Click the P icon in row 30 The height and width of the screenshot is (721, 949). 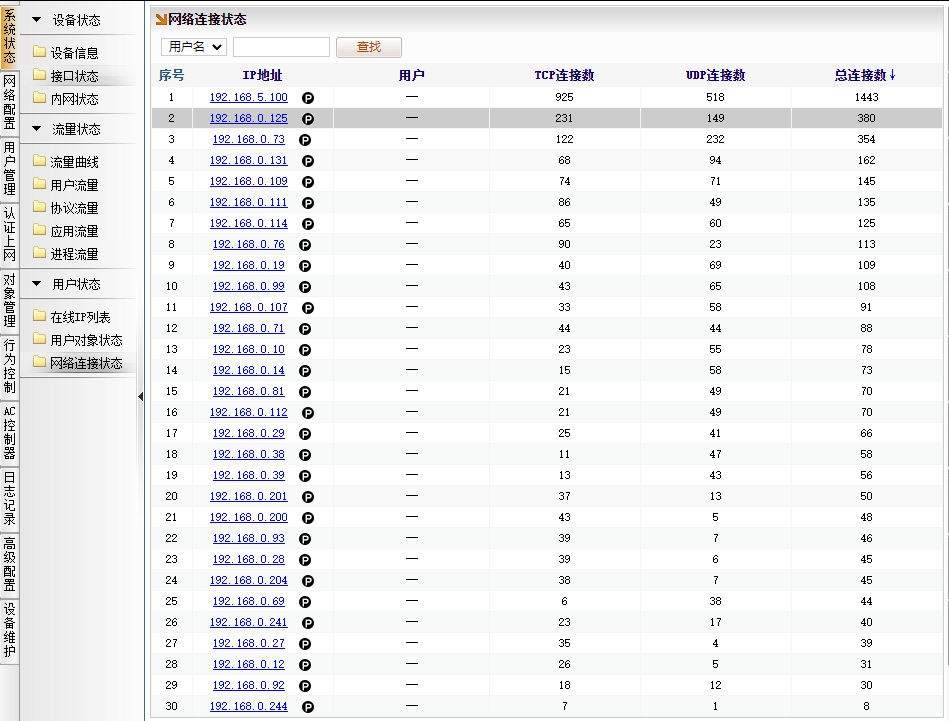[x=308, y=707]
